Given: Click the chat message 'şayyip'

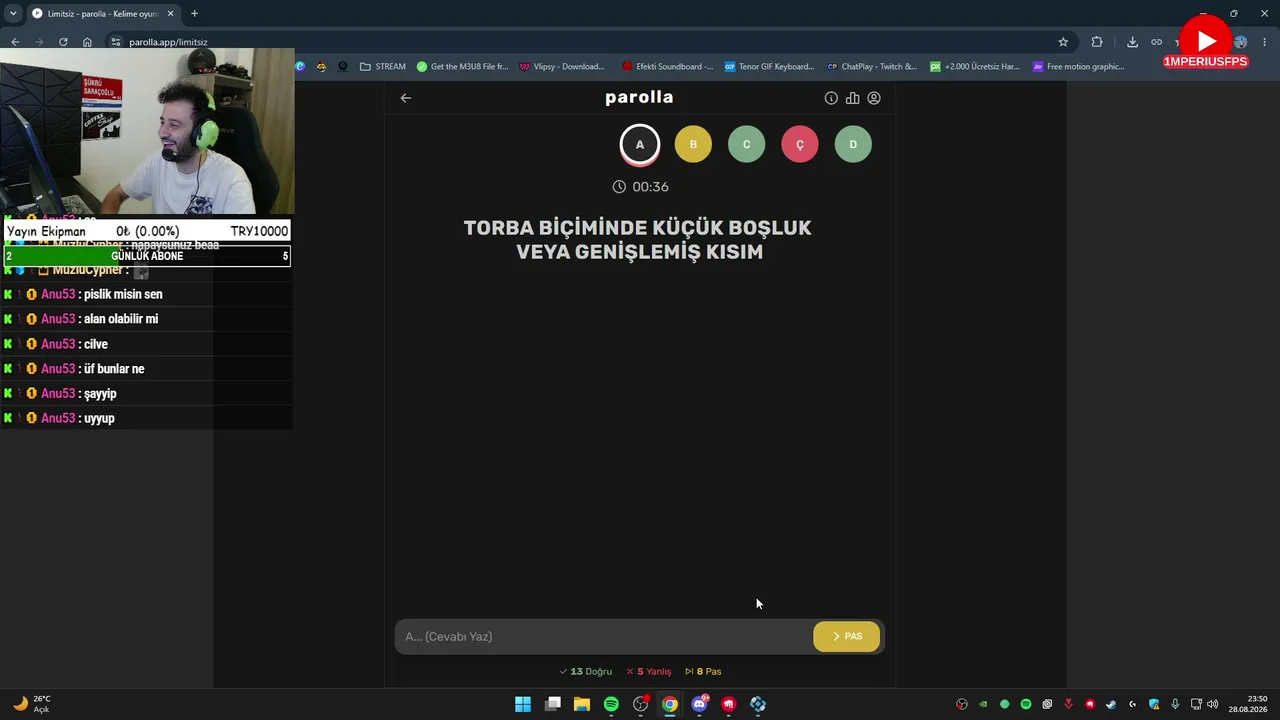Looking at the screenshot, I should [100, 394].
